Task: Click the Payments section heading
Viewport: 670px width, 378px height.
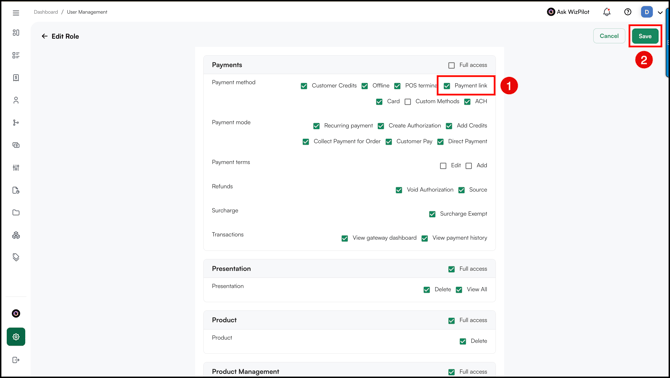Action: point(227,65)
